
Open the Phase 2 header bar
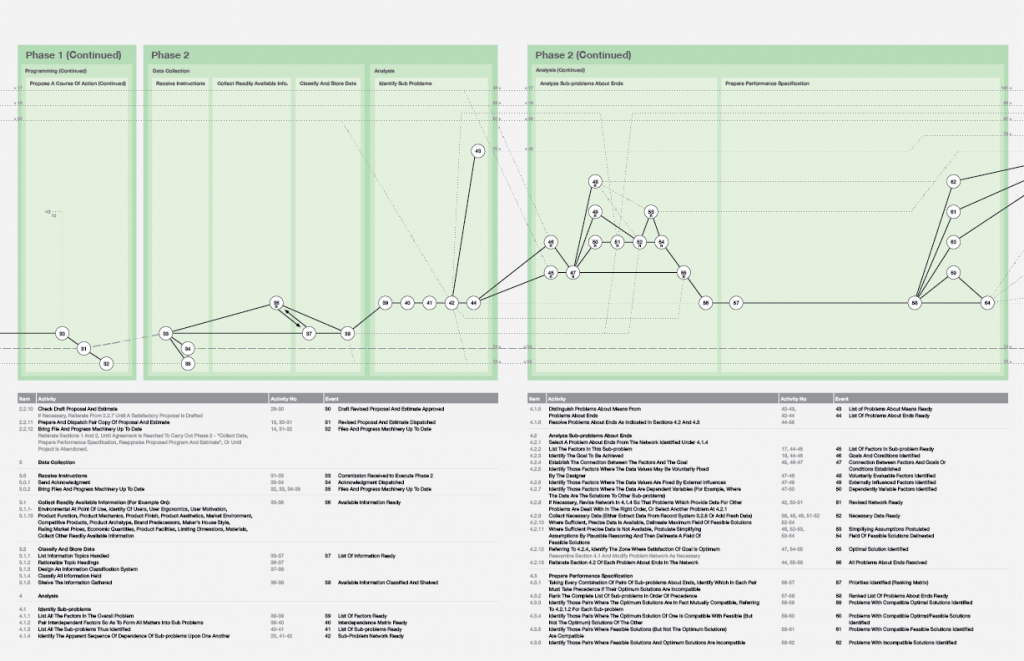coord(170,56)
